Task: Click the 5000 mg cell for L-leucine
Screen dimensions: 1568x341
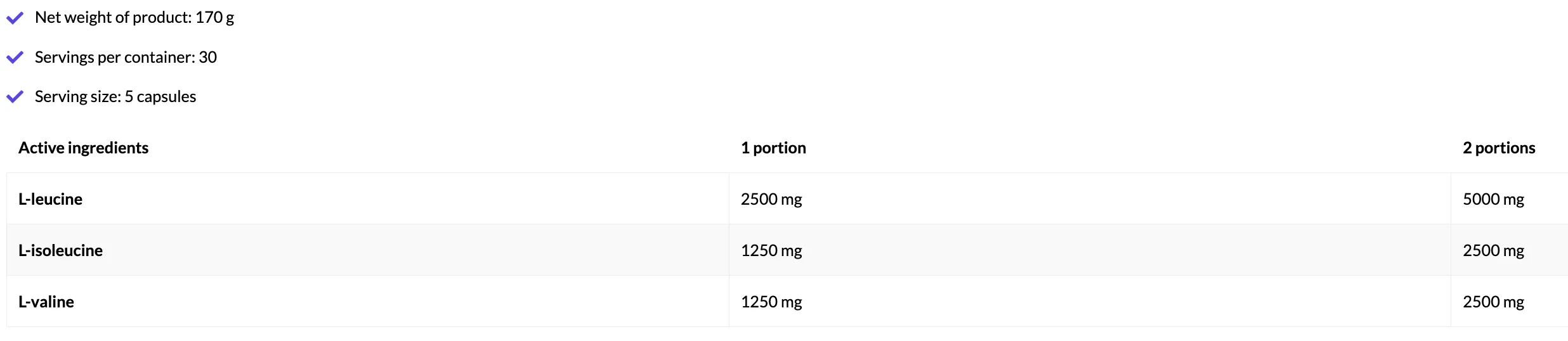Action: [1493, 199]
